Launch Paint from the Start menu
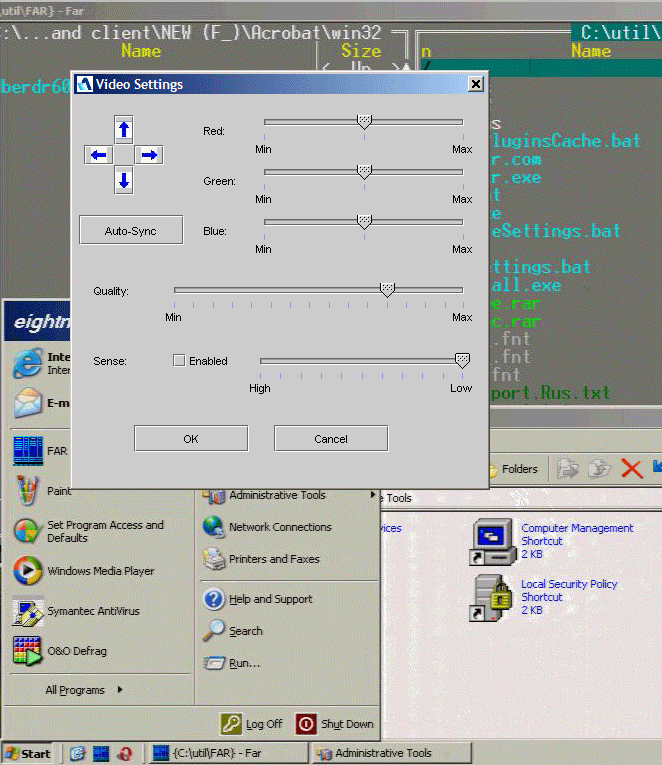This screenshot has height=765, width=662. click(x=43, y=490)
